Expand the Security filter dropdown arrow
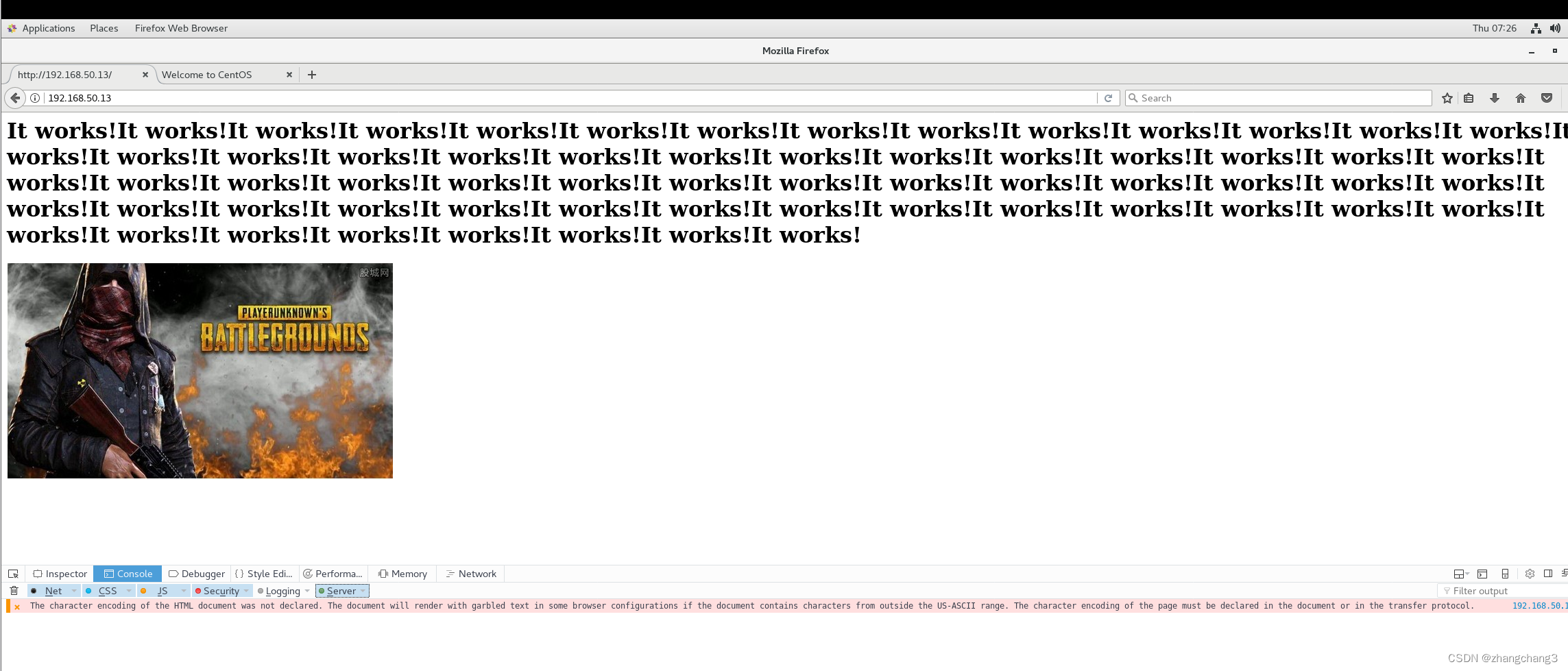The height and width of the screenshot is (671, 1568). 247,591
